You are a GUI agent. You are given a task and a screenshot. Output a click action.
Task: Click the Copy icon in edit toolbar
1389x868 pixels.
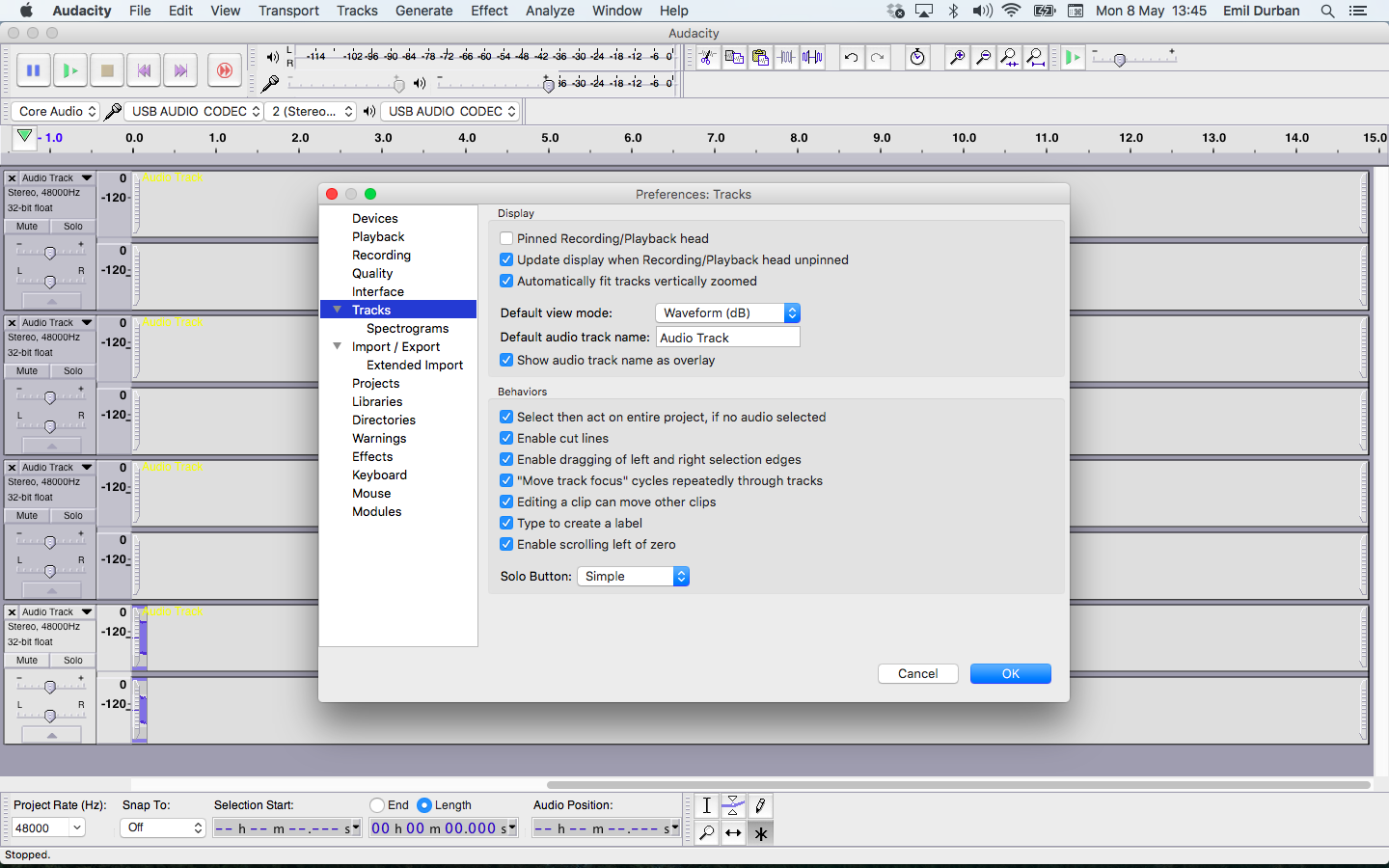(x=734, y=58)
